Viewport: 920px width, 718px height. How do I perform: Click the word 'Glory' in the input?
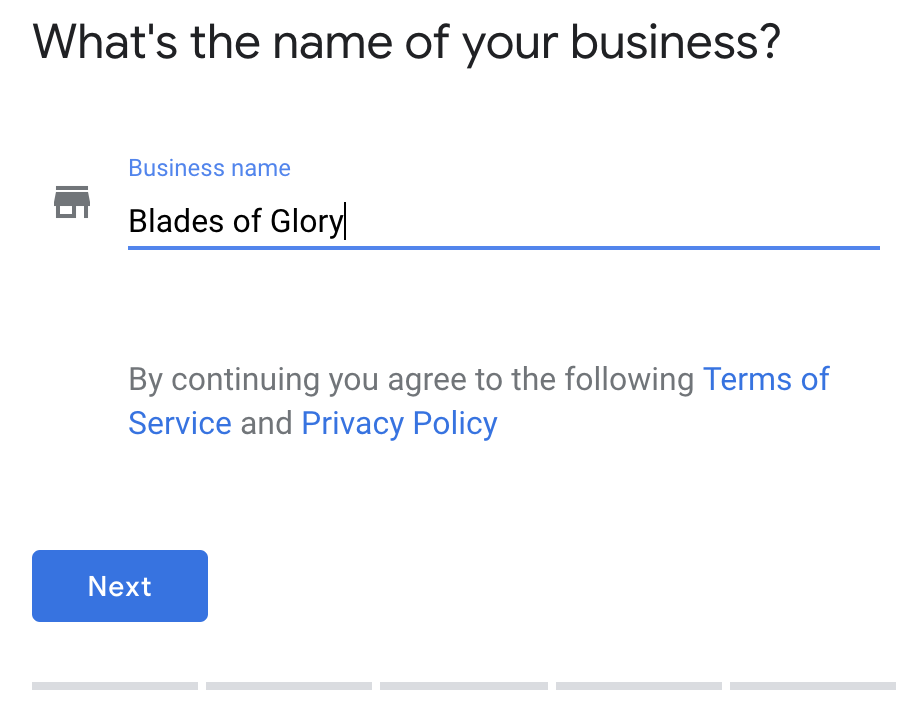click(307, 223)
